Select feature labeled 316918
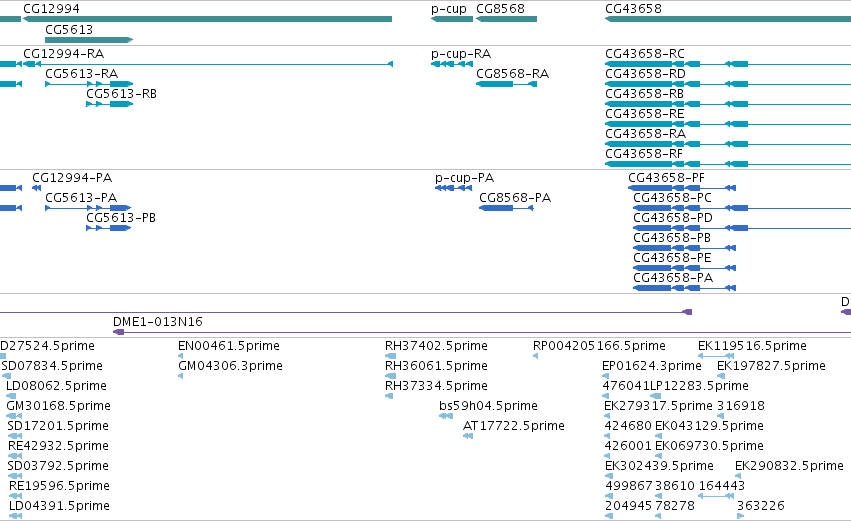Viewport: 851px width, 521px height. [741, 406]
